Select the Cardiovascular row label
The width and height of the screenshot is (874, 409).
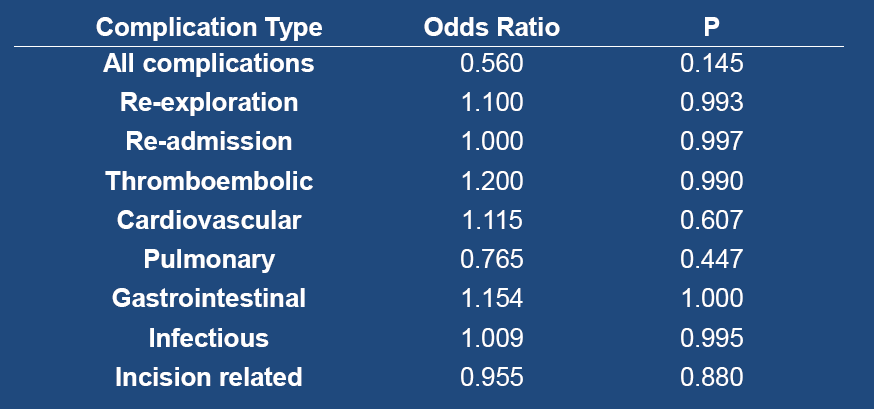coord(209,220)
